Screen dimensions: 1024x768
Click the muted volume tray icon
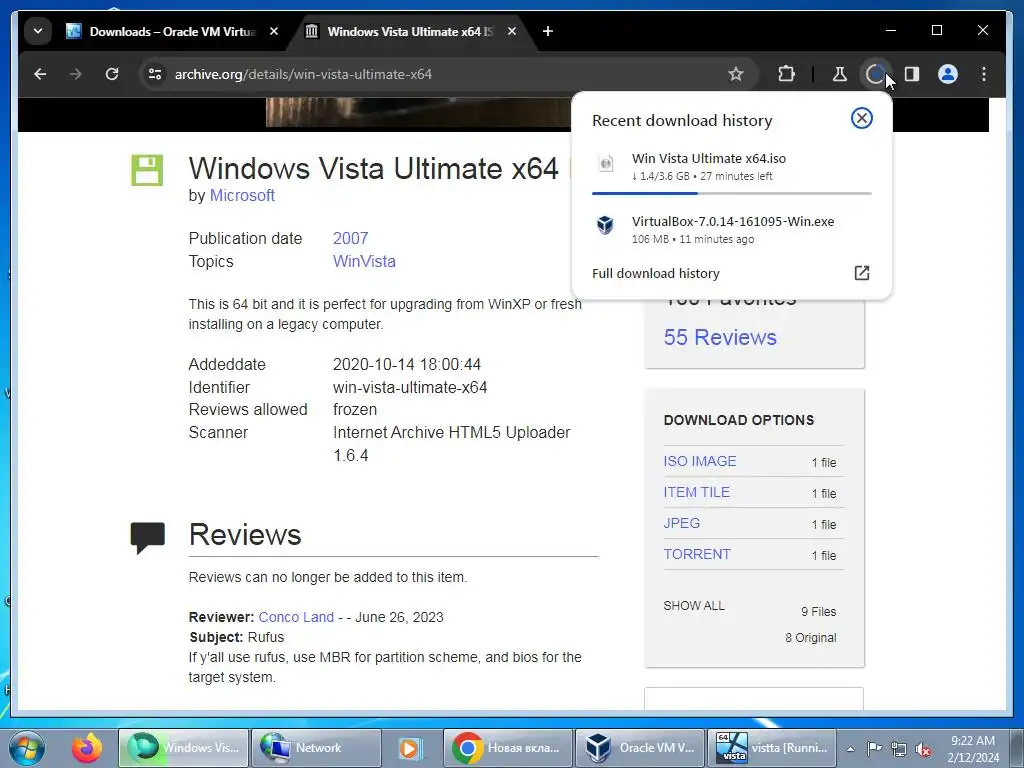click(923, 749)
